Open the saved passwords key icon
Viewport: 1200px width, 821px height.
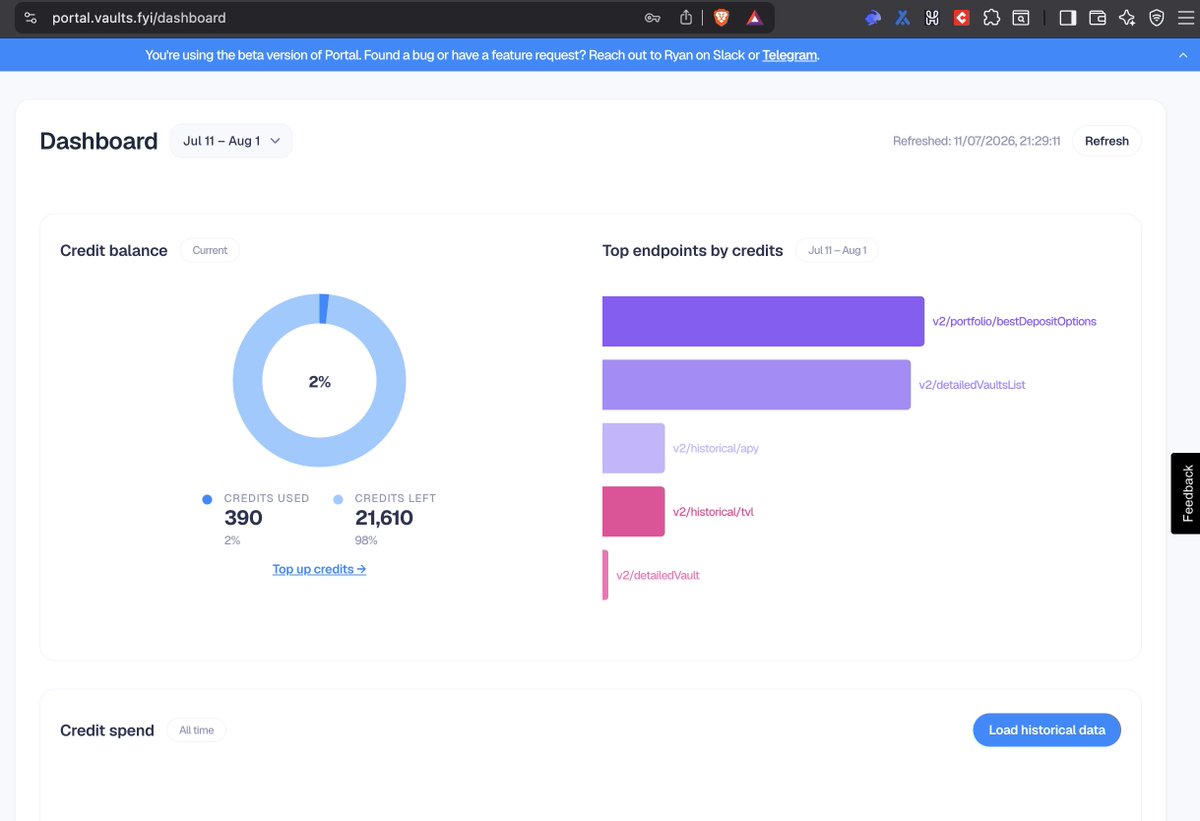point(652,18)
